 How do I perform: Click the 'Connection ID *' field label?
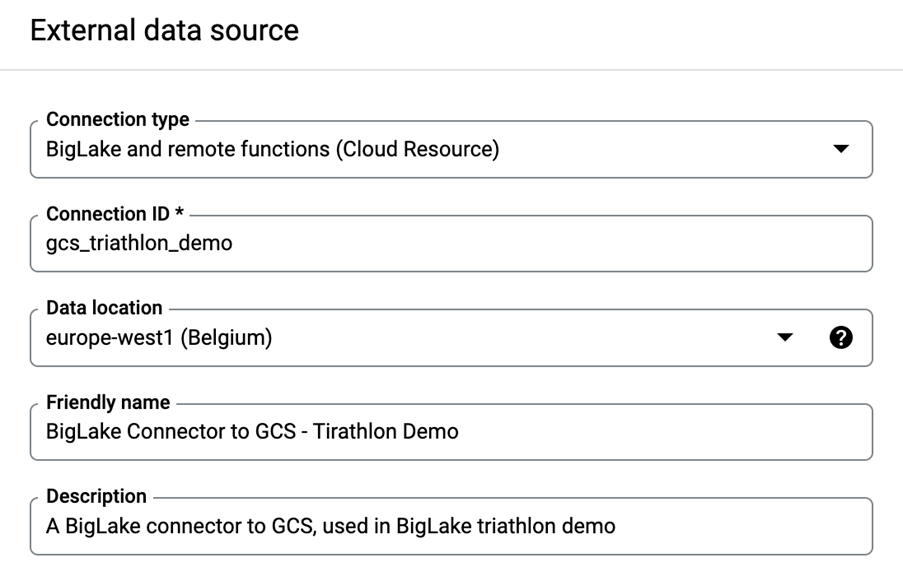115,214
